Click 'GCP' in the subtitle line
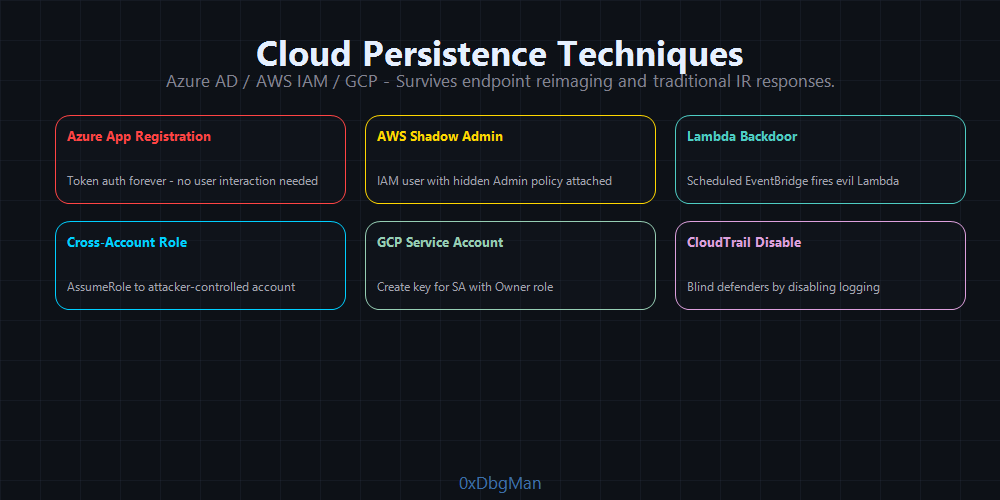Viewport: 1000px width, 500px height. click(362, 82)
